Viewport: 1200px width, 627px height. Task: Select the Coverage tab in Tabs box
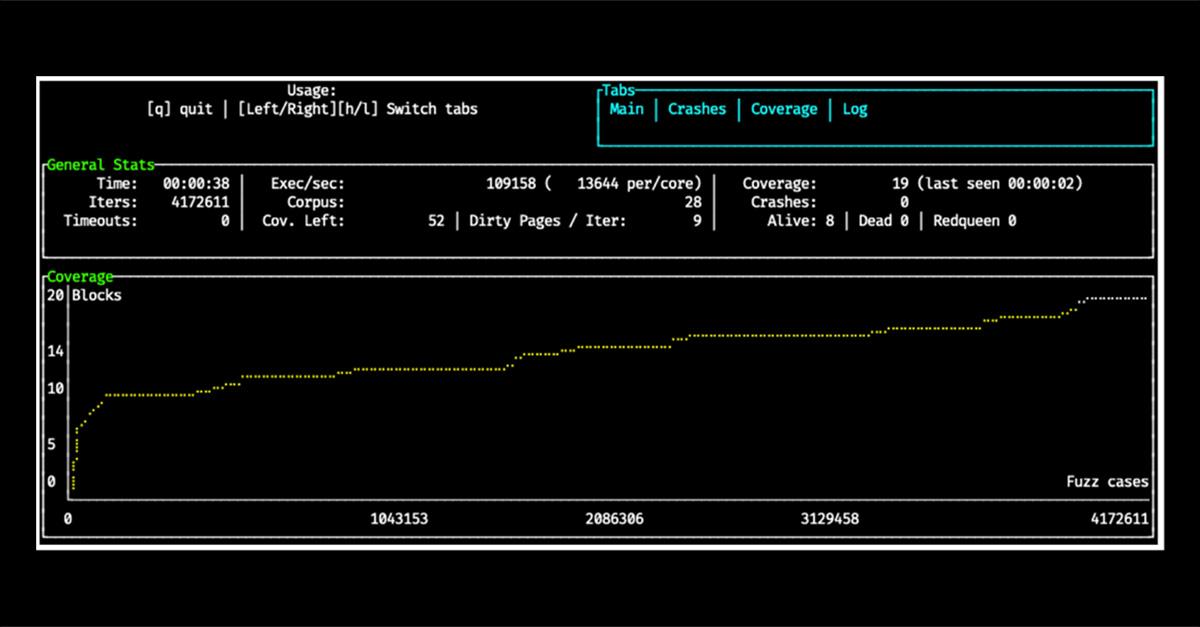(783, 109)
